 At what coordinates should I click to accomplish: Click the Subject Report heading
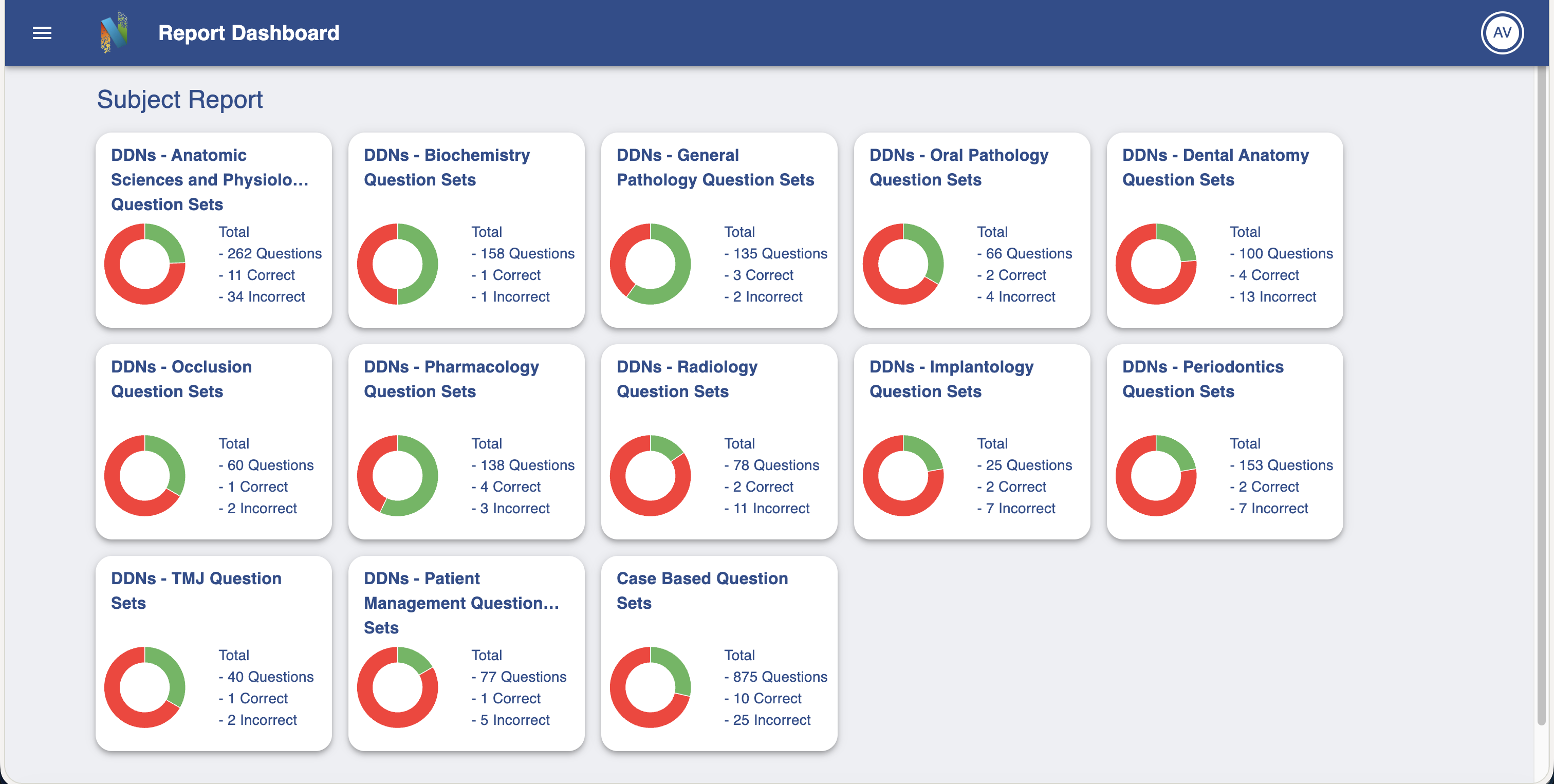(180, 100)
